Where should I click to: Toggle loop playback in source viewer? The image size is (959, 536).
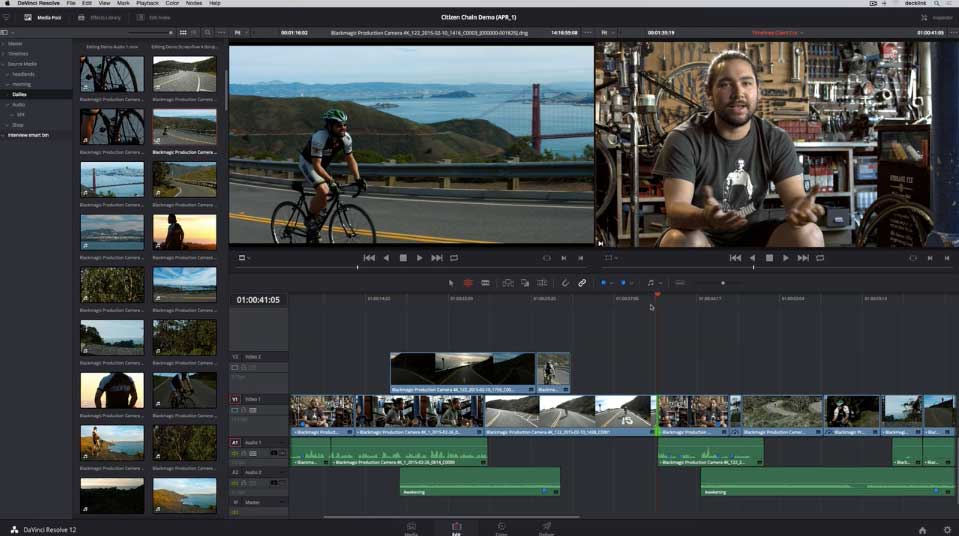(454, 258)
